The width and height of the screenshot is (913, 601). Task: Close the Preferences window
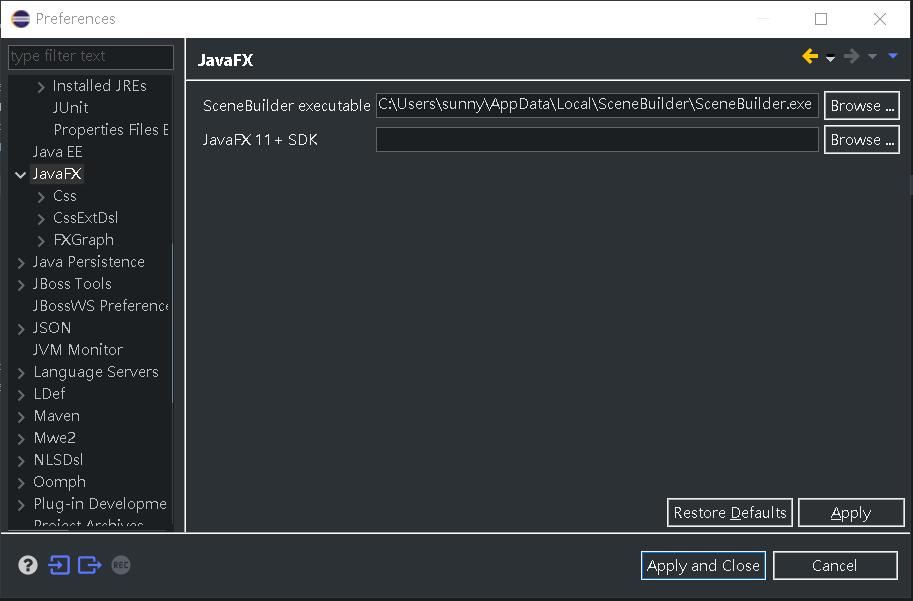click(x=880, y=19)
